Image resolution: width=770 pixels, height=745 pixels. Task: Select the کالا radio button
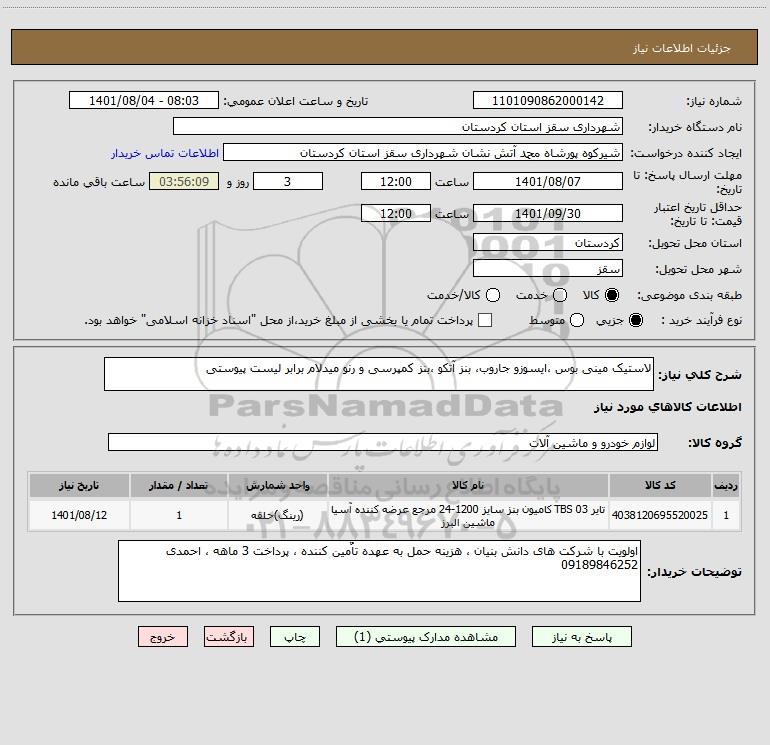[x=612, y=295]
